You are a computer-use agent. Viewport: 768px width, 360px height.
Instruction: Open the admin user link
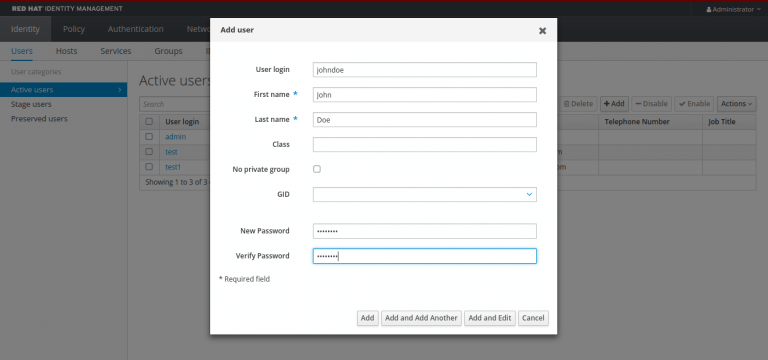click(175, 137)
